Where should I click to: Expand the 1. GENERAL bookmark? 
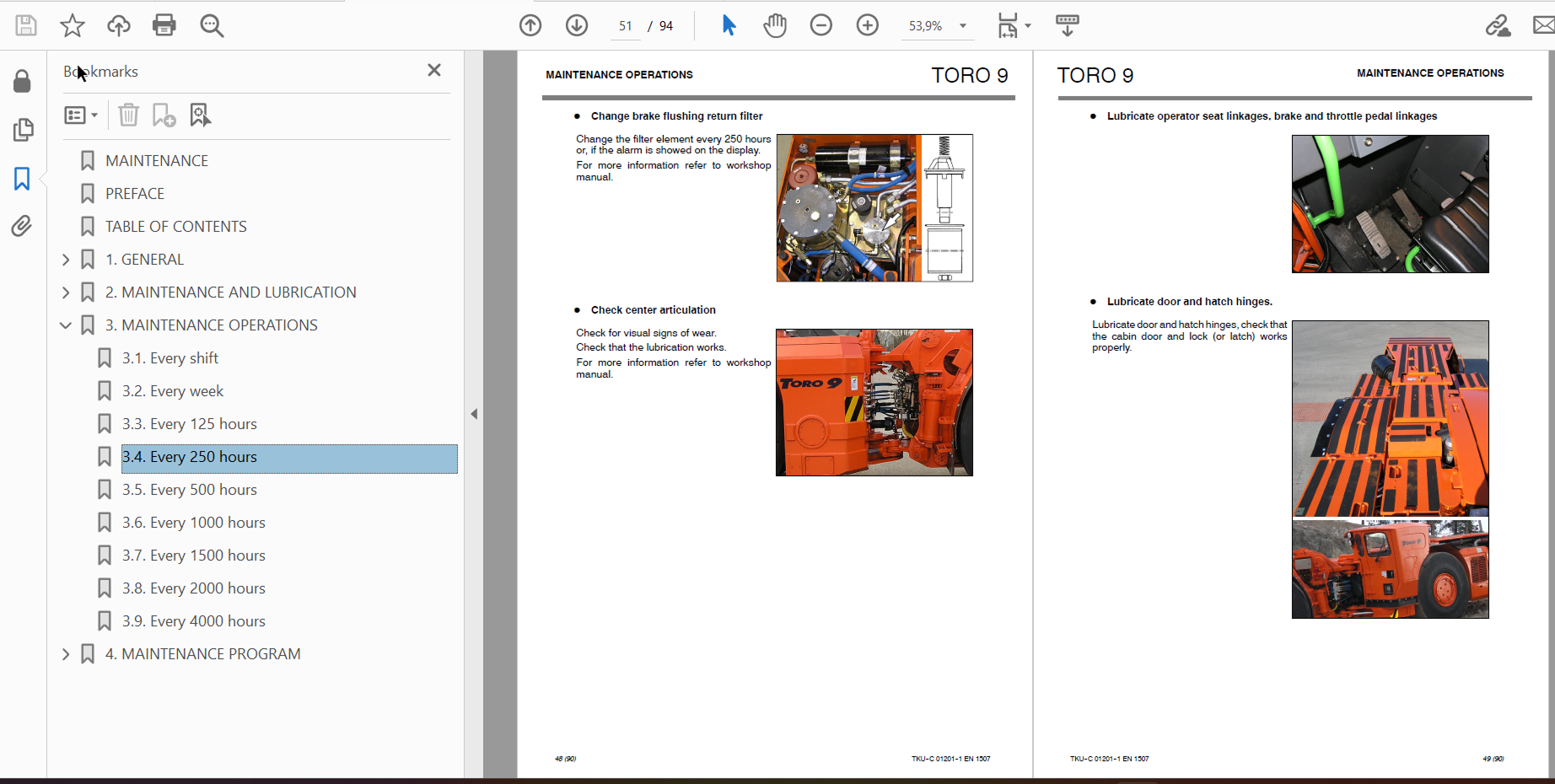pos(66,260)
